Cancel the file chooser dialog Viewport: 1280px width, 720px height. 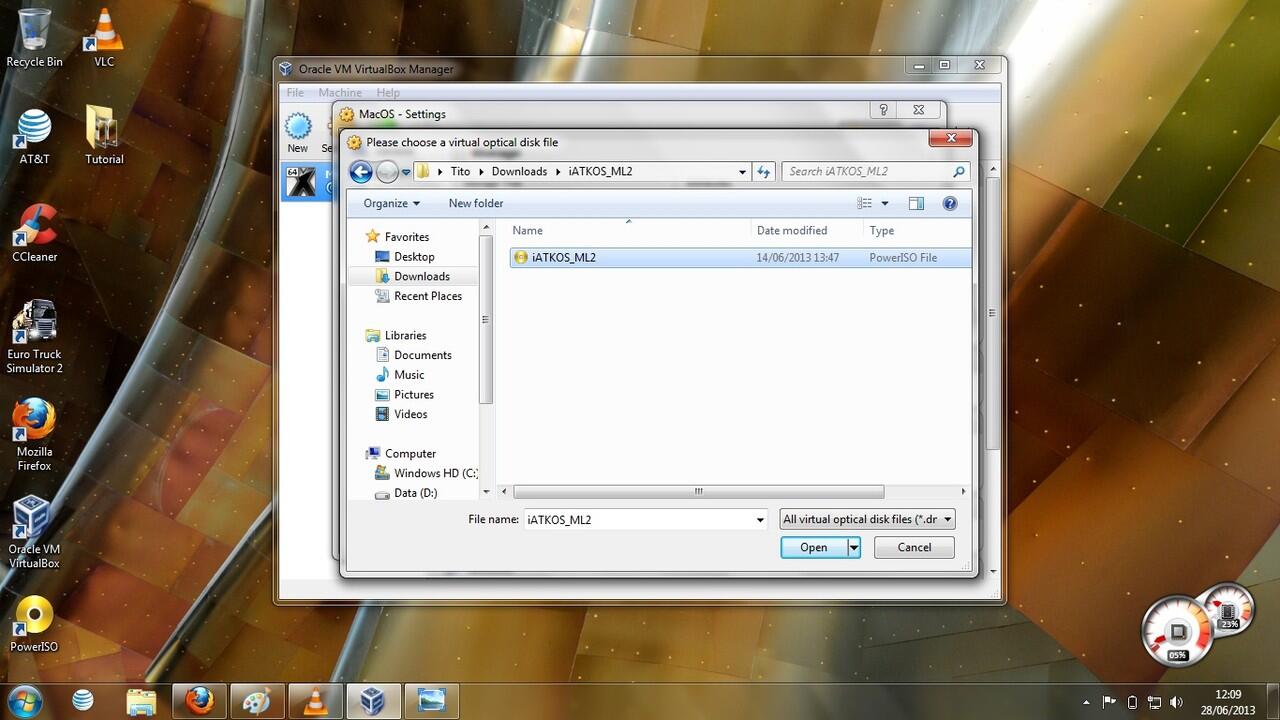tap(914, 547)
